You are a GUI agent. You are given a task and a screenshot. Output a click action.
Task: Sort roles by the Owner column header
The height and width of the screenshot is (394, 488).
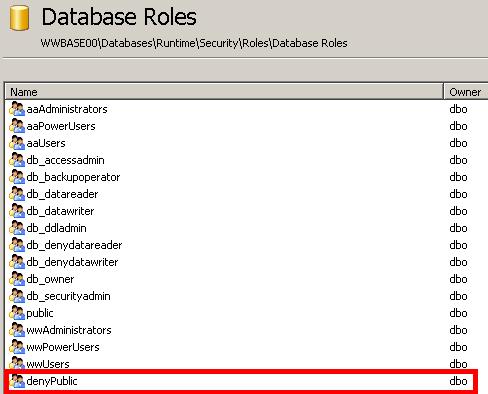(466, 92)
